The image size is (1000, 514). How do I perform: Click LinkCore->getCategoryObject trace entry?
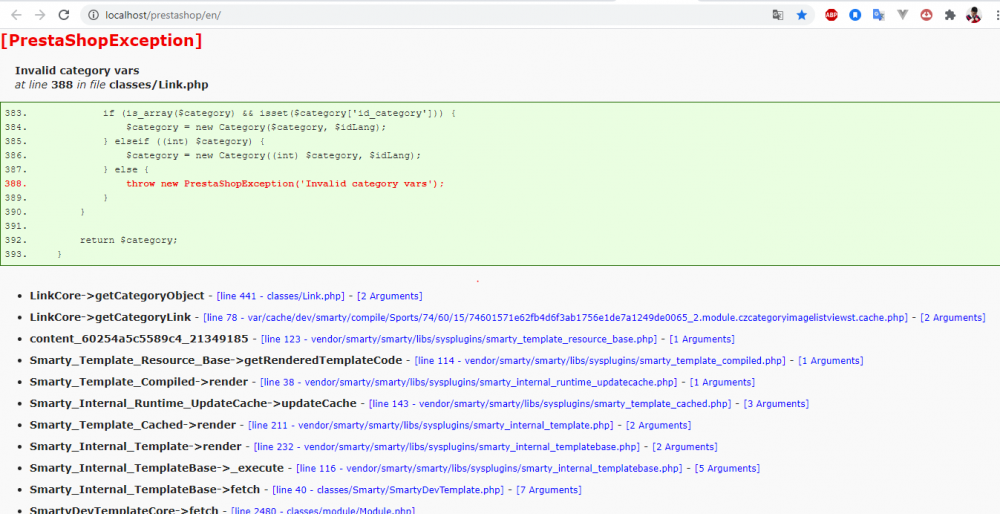click(117, 296)
